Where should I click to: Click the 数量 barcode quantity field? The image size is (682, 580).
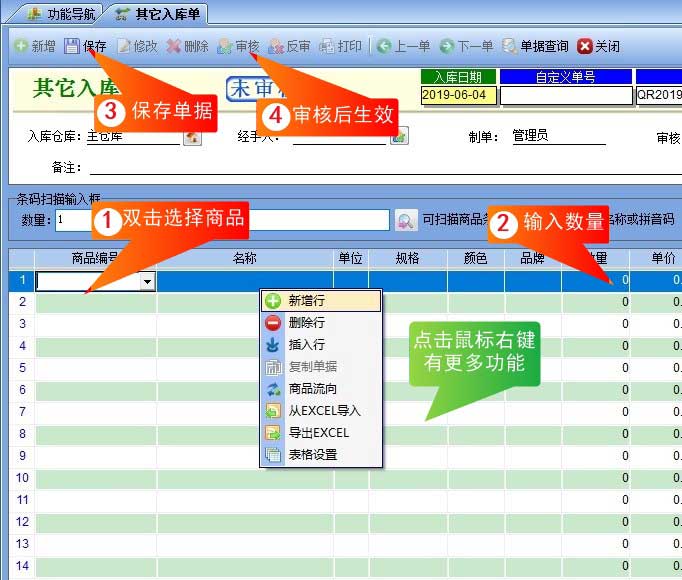pos(73,220)
